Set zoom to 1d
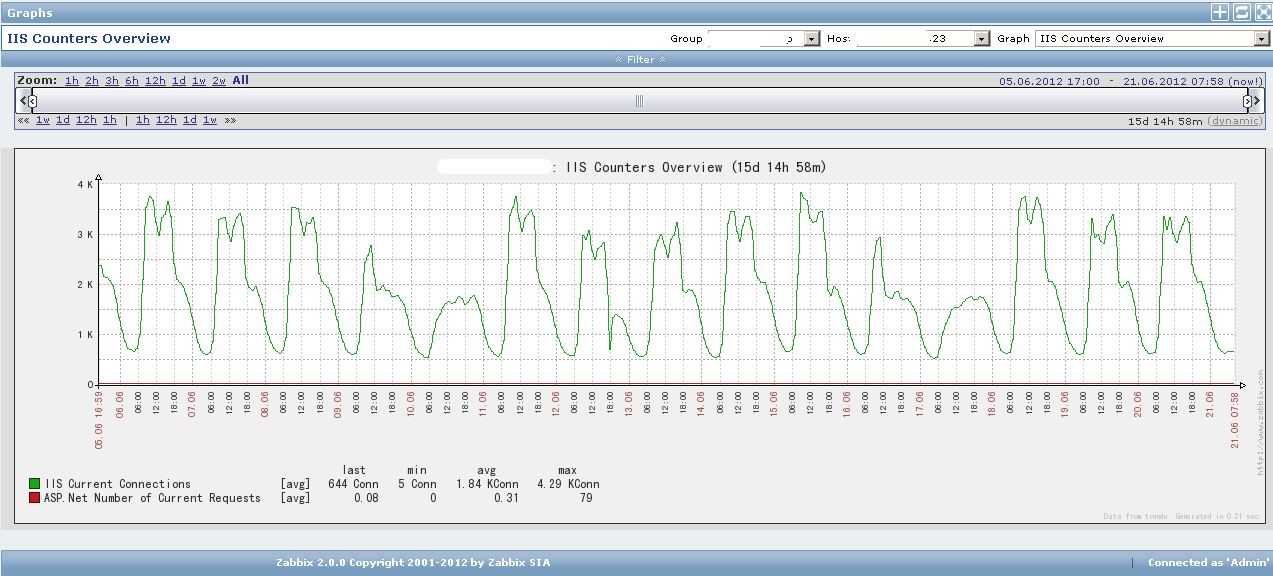Image resolution: width=1273 pixels, height=576 pixels. 179,81
